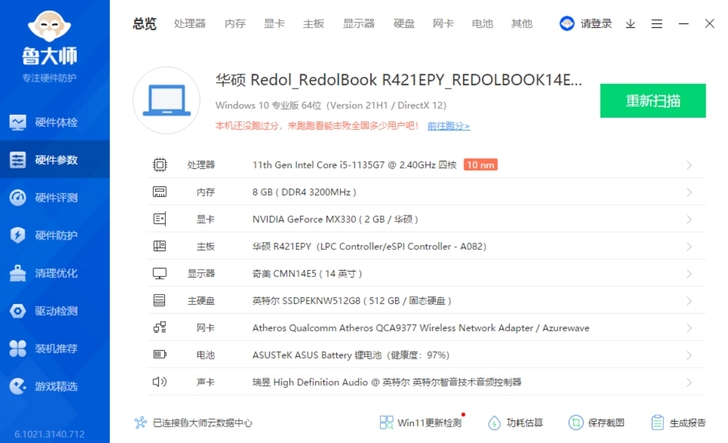Switch to the 主板 tab
728x443 pixels.
(x=313, y=23)
